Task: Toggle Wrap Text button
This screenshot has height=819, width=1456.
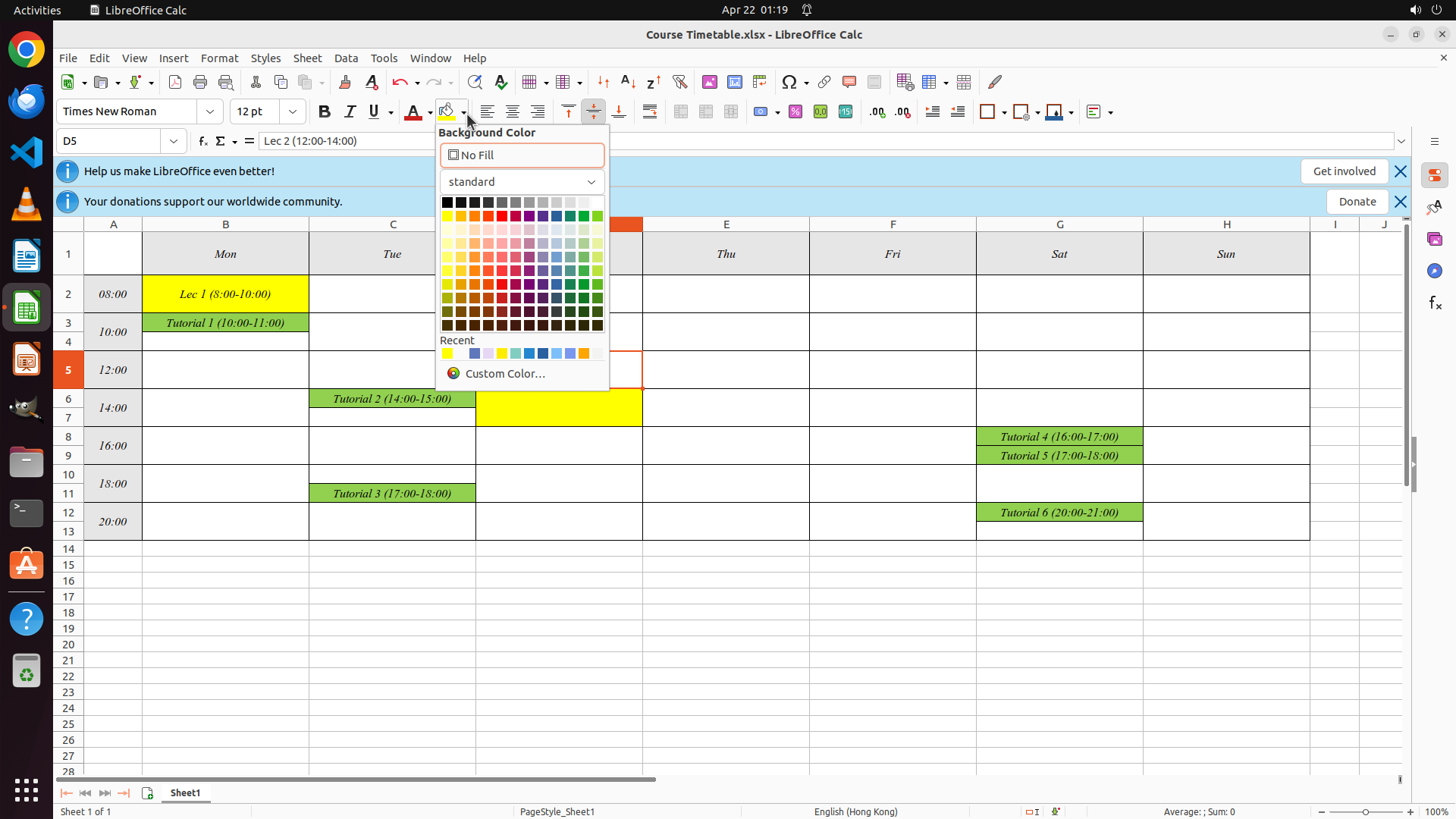Action: point(650,111)
